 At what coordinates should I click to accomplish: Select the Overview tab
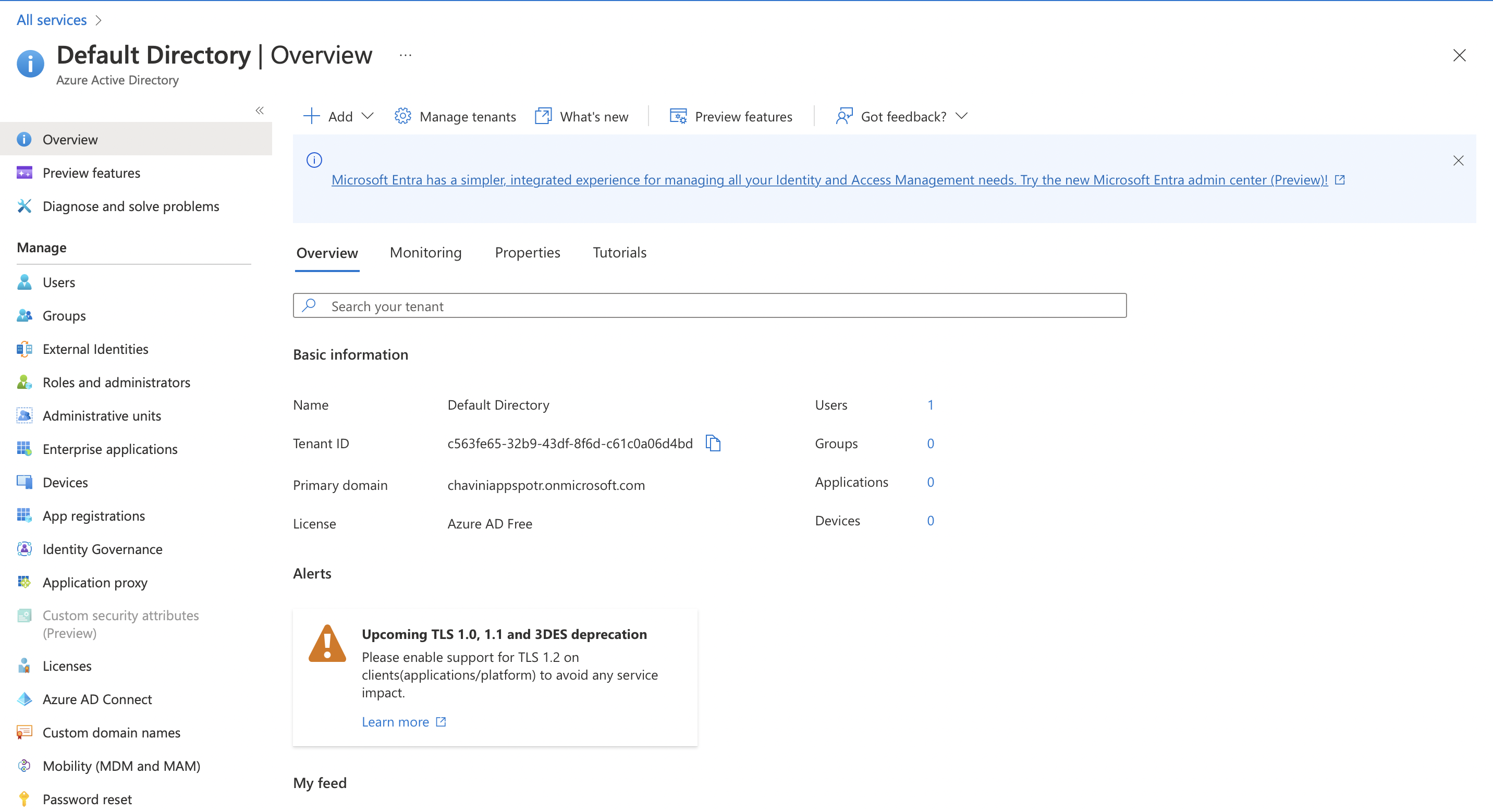(327, 253)
